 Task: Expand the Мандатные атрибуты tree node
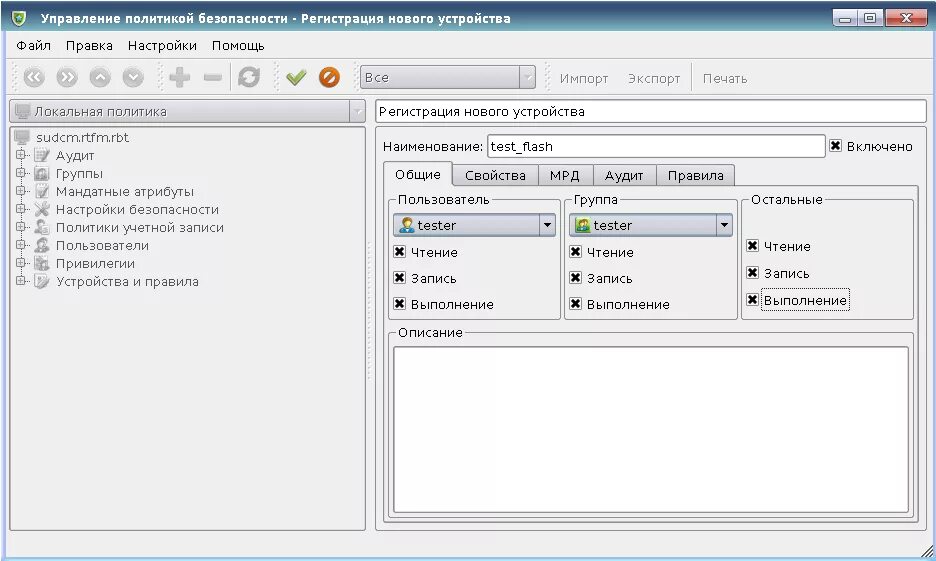(x=20, y=191)
